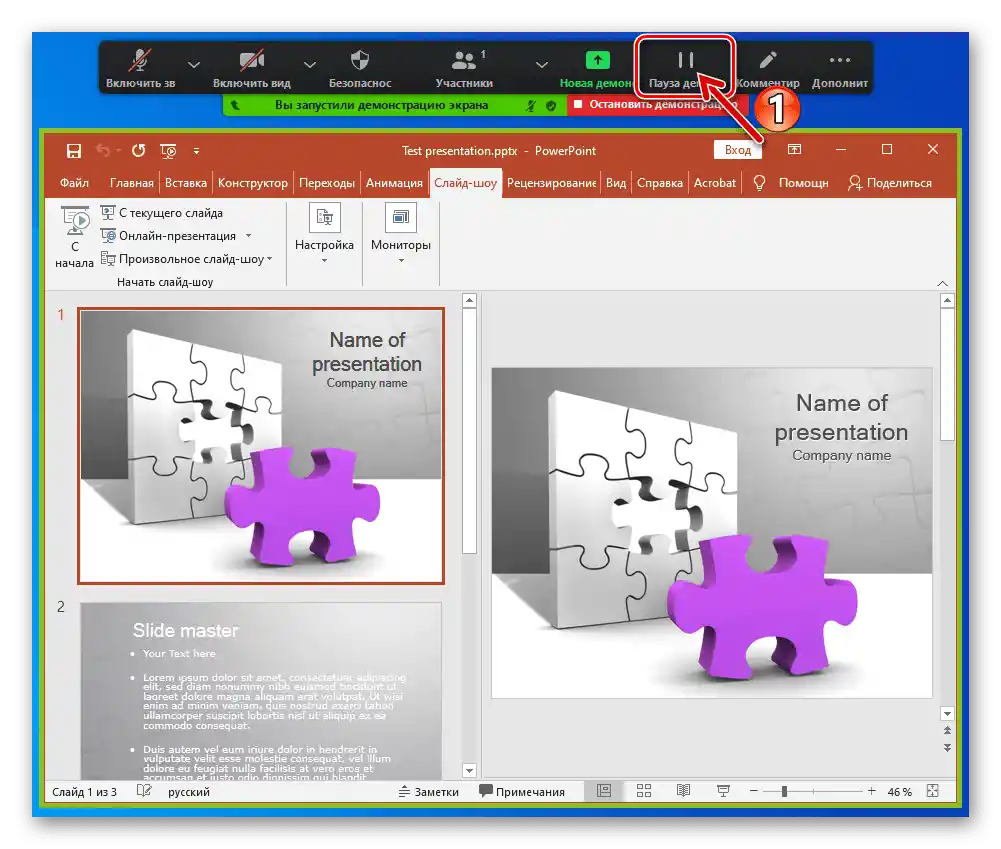Screen dimensions: 1001x849
Task: Open the Конструктор tab
Action: [253, 183]
